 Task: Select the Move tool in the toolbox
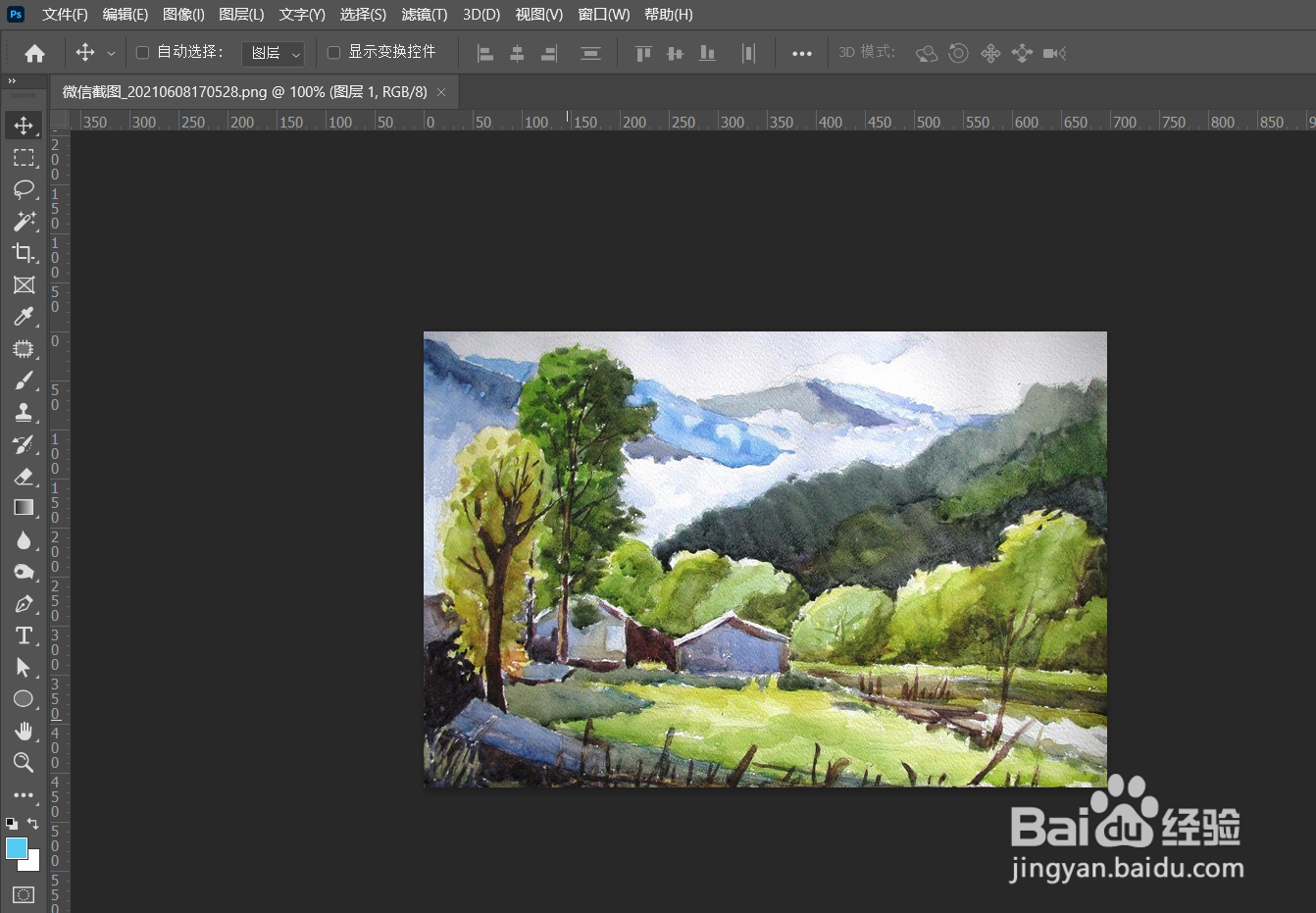24,125
